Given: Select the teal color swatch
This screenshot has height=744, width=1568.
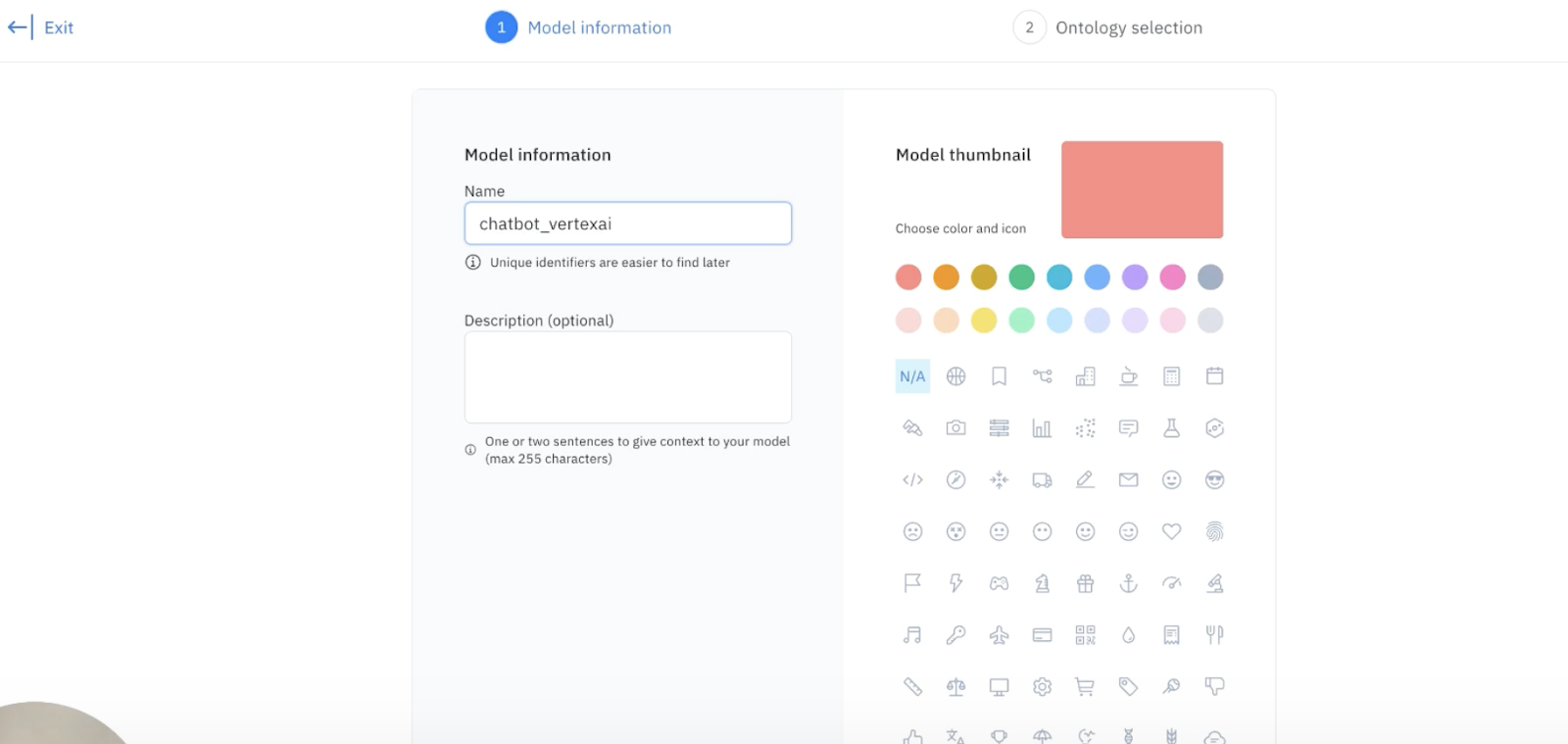Looking at the screenshot, I should 1059,277.
